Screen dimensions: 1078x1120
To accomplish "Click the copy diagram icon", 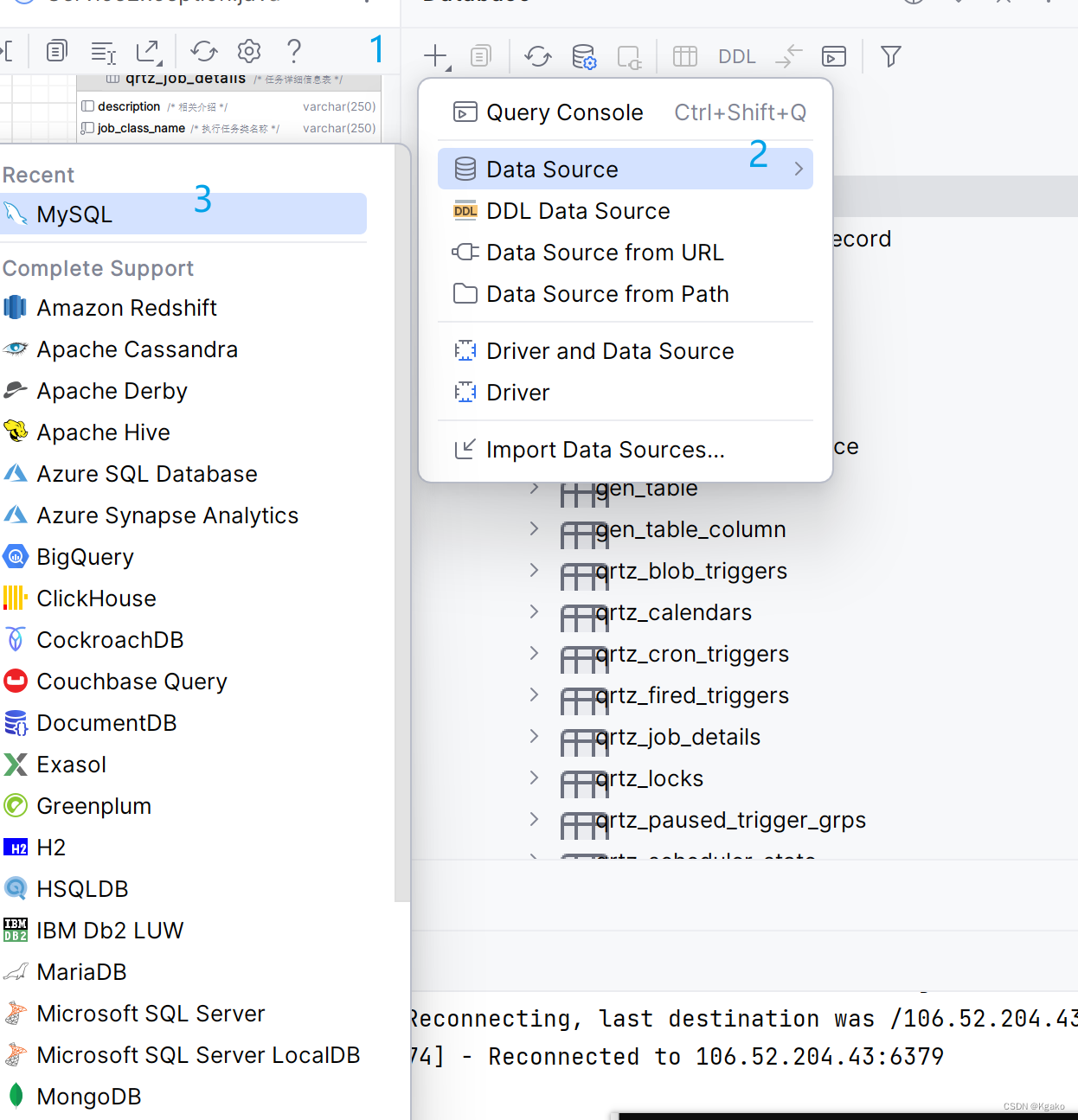I will pyautogui.click(x=56, y=51).
